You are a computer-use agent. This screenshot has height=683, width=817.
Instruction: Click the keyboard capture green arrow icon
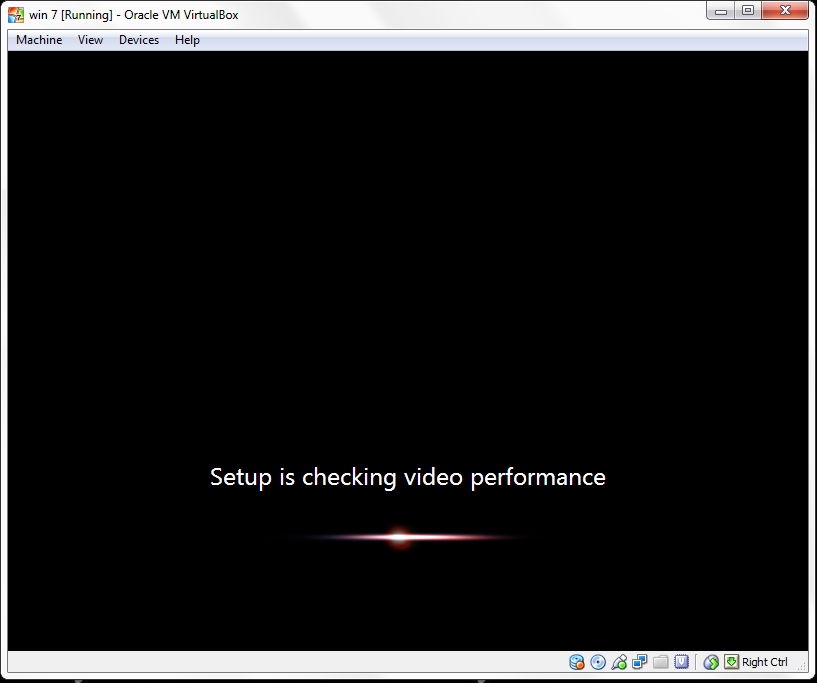(732, 662)
